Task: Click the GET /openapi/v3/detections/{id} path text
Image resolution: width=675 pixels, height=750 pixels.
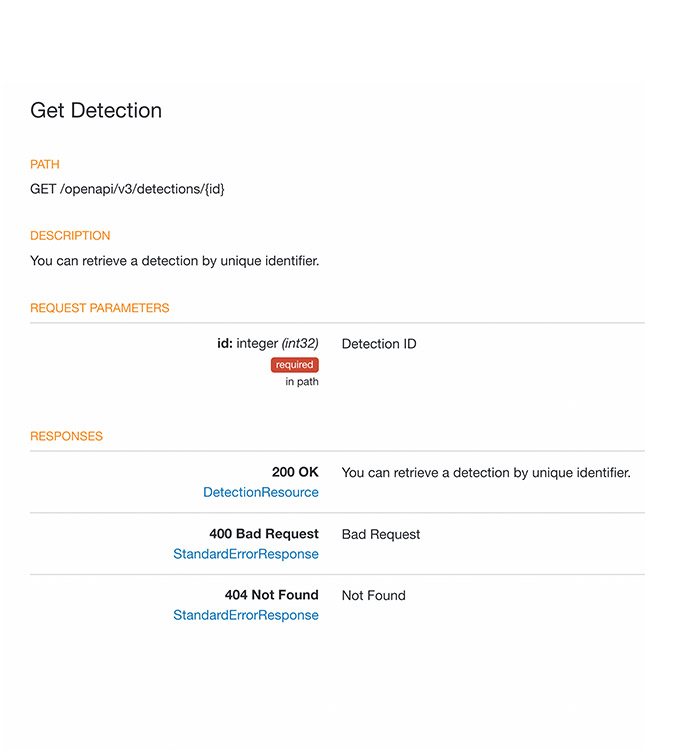Action: pyautogui.click(x=127, y=189)
